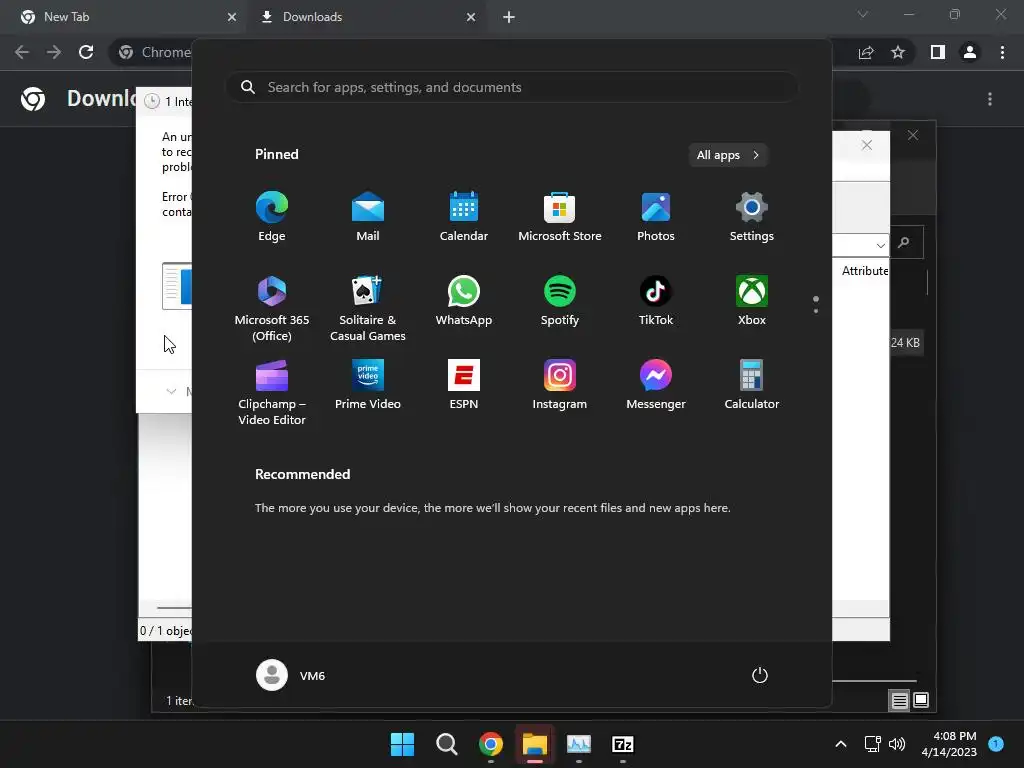
Task: Launch the Photos app
Action: click(656, 217)
